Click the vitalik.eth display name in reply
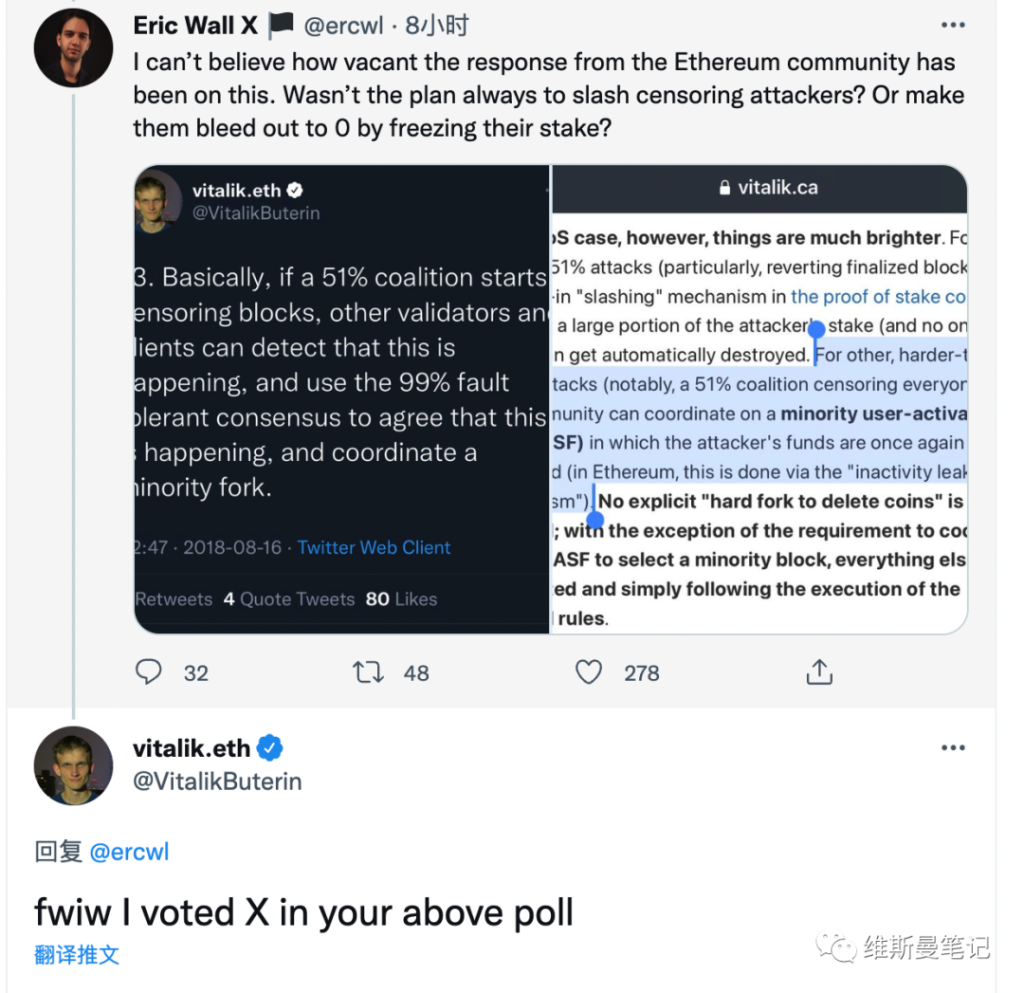The width and height of the screenshot is (1024, 993). click(x=191, y=748)
